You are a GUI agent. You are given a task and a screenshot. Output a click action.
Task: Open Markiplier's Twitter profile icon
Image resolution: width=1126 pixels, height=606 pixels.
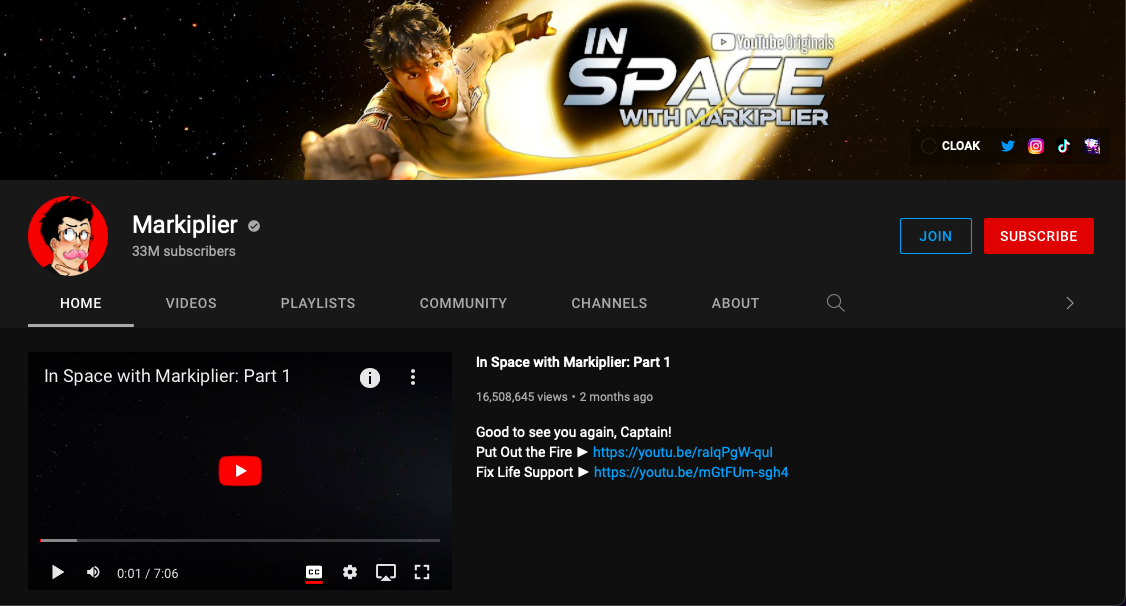tap(1008, 146)
